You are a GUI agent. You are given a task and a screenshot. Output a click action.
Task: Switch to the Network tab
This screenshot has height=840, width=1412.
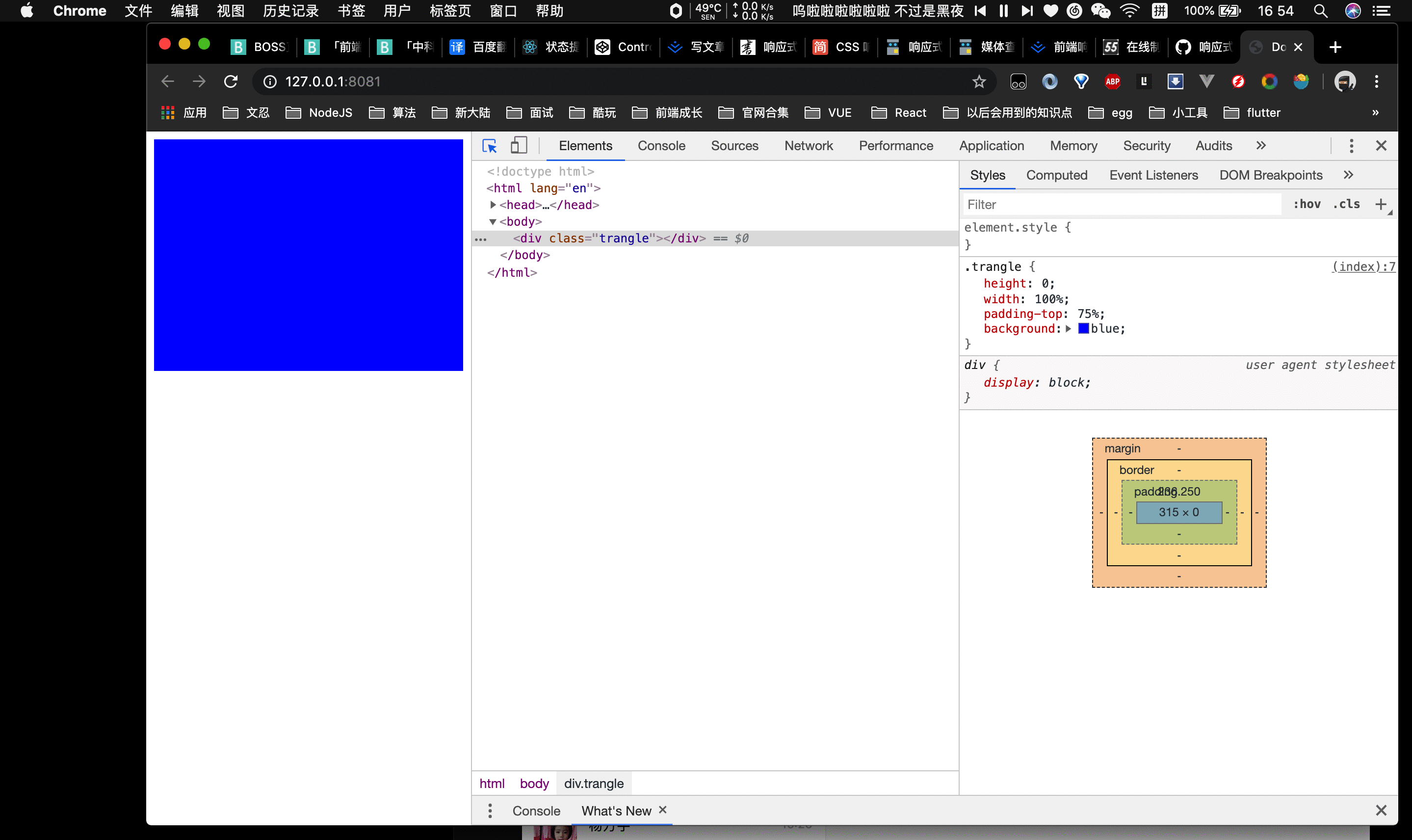point(808,146)
